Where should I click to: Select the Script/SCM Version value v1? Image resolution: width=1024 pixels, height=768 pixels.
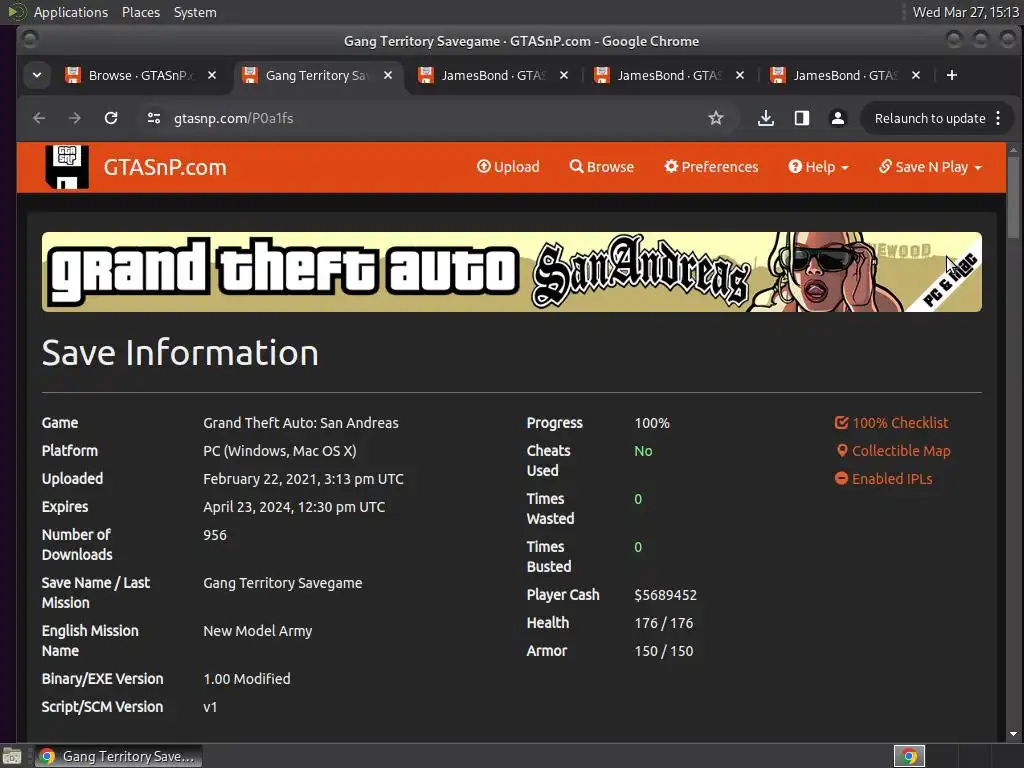pyautogui.click(x=210, y=707)
